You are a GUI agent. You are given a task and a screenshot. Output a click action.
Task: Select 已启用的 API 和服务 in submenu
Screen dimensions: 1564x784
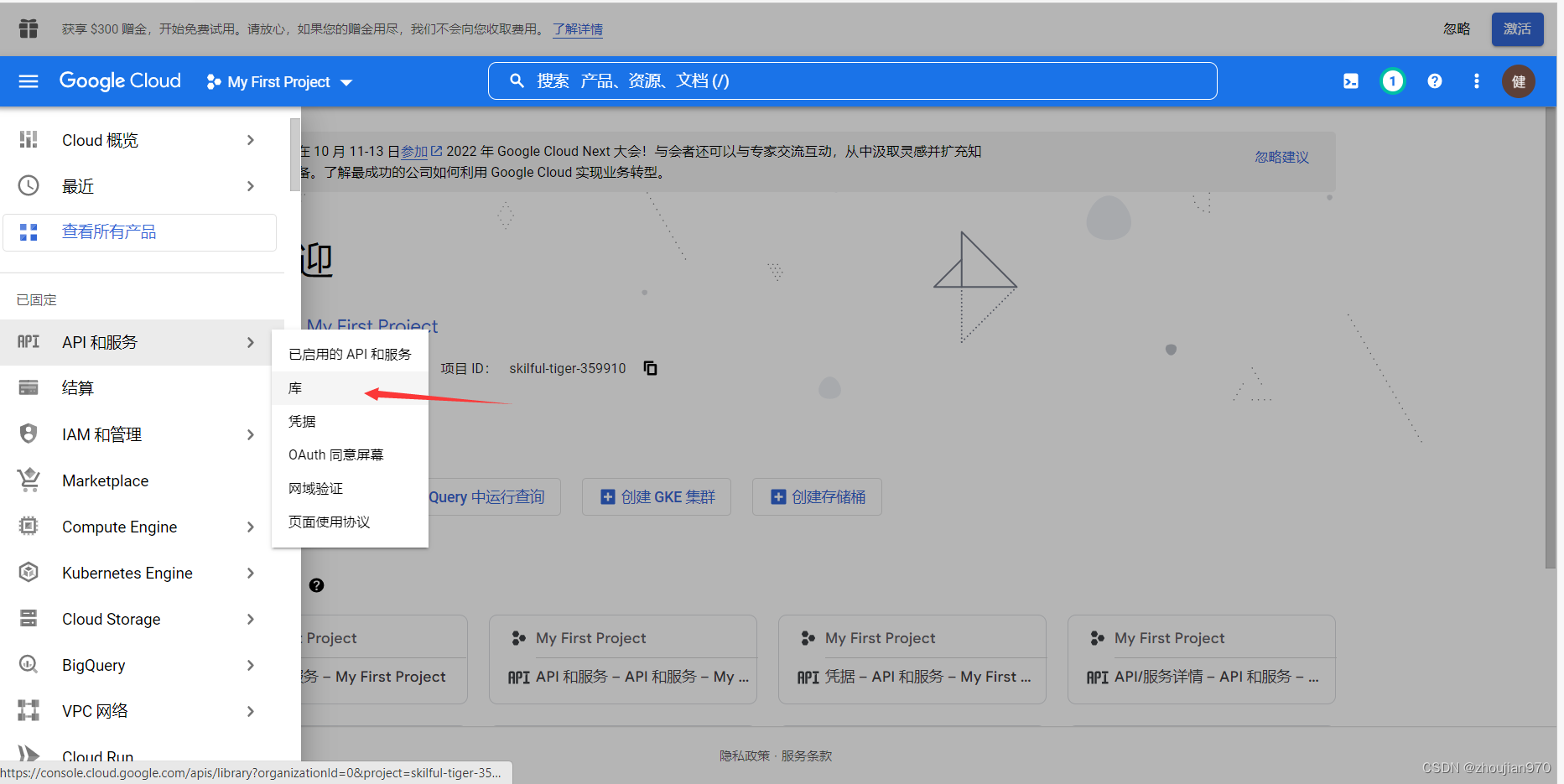tap(350, 354)
